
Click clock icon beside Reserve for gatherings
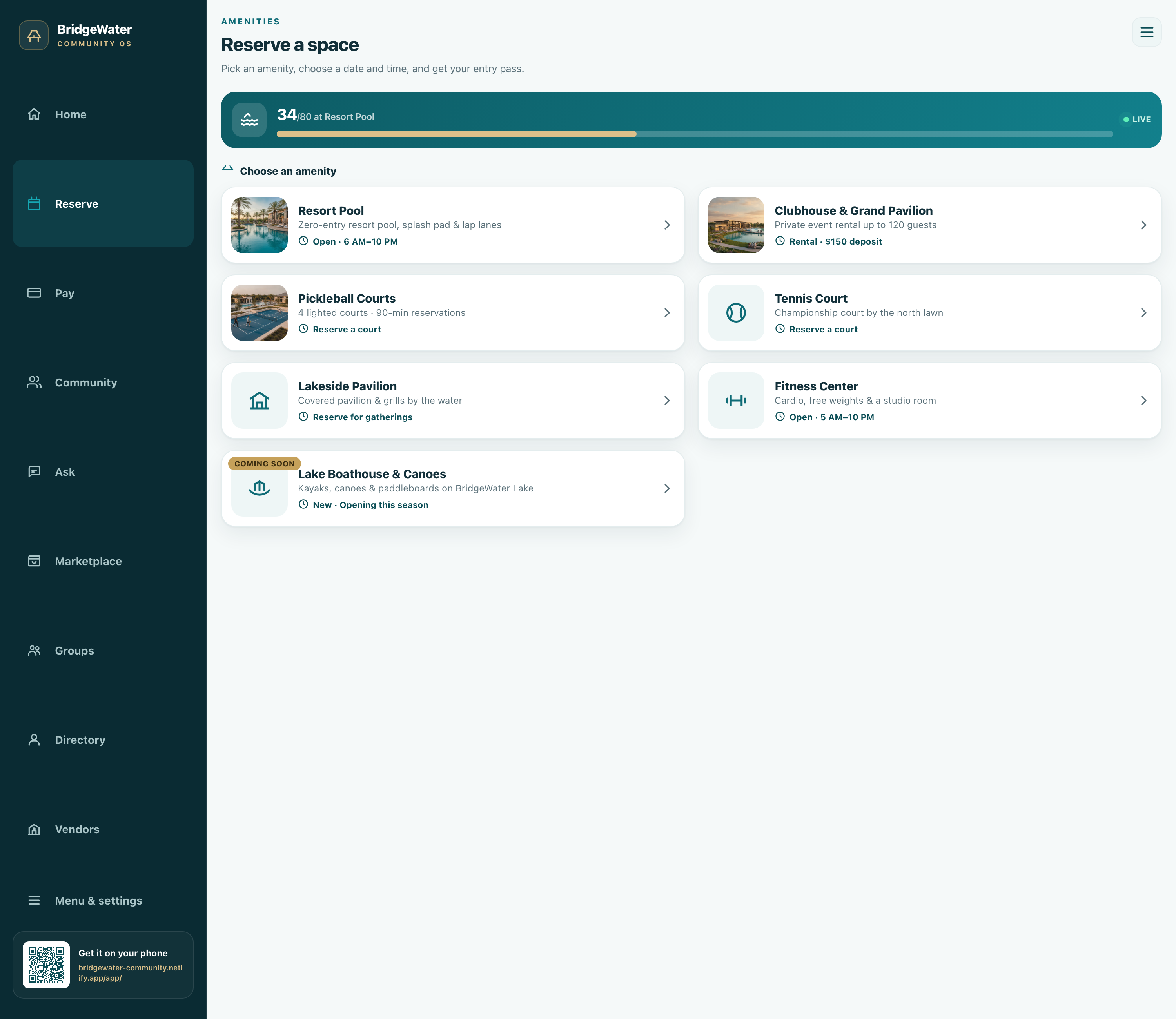[x=304, y=417]
